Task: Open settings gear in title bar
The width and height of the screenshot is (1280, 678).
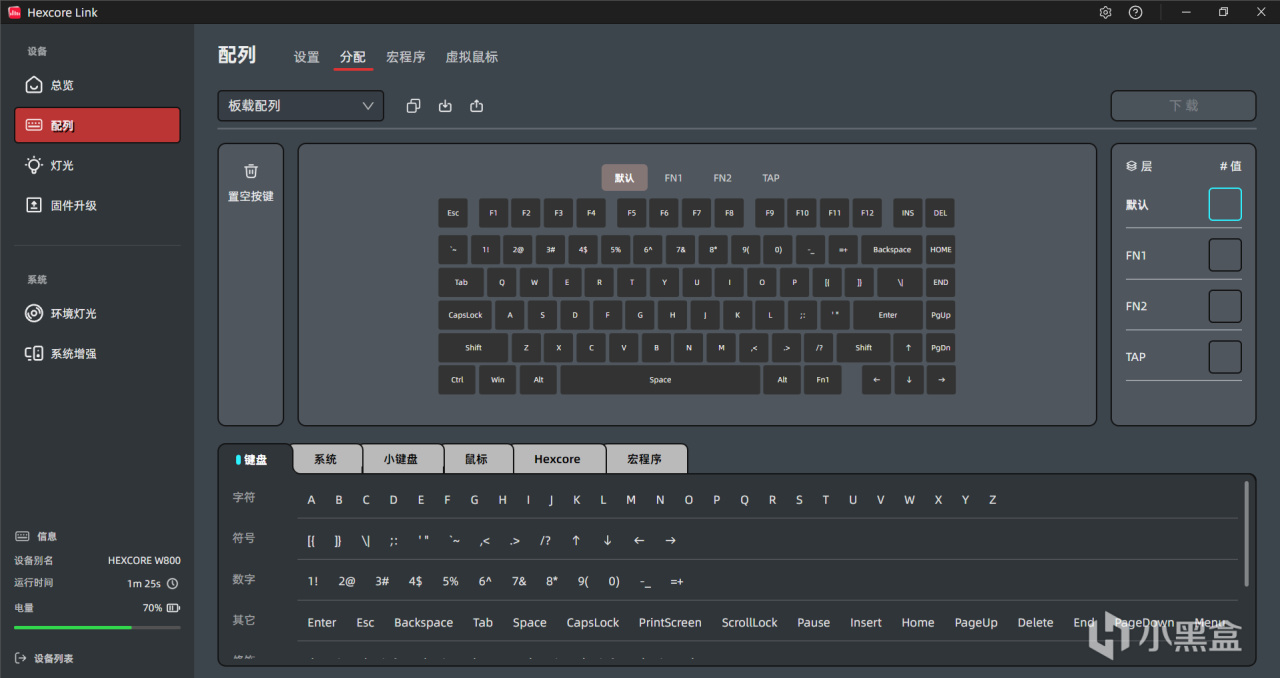Action: coord(1105,12)
